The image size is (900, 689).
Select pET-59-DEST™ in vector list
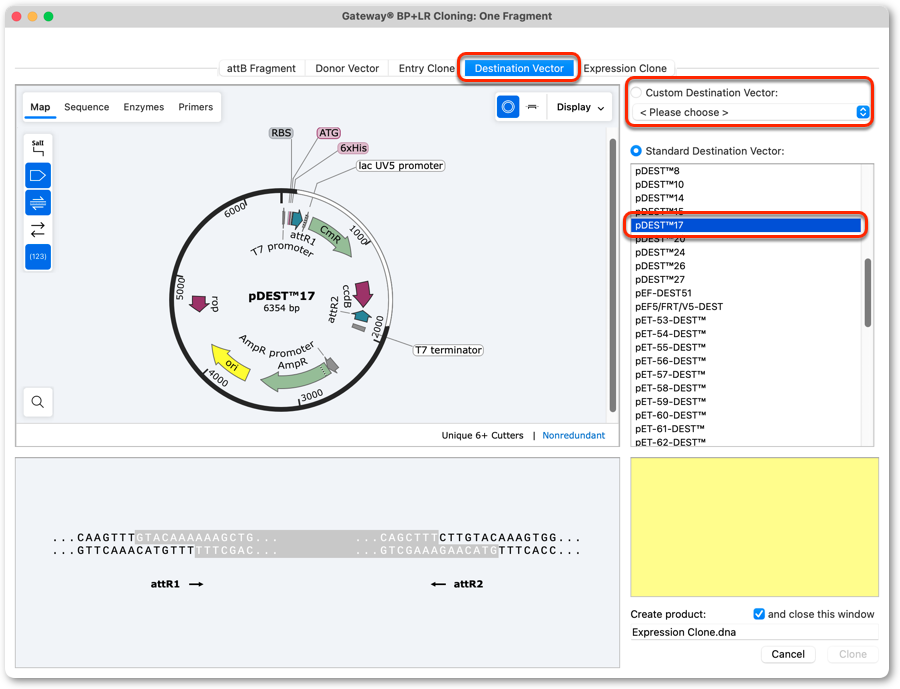(x=746, y=402)
